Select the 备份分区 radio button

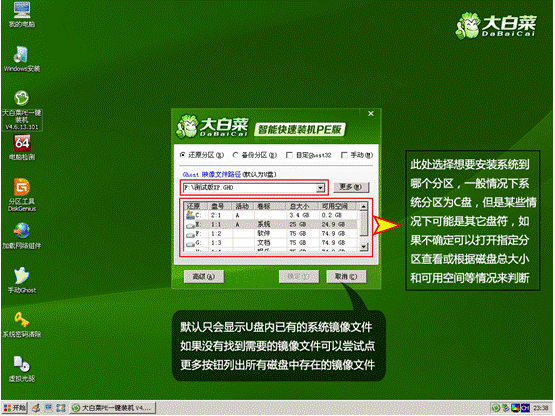(235, 155)
